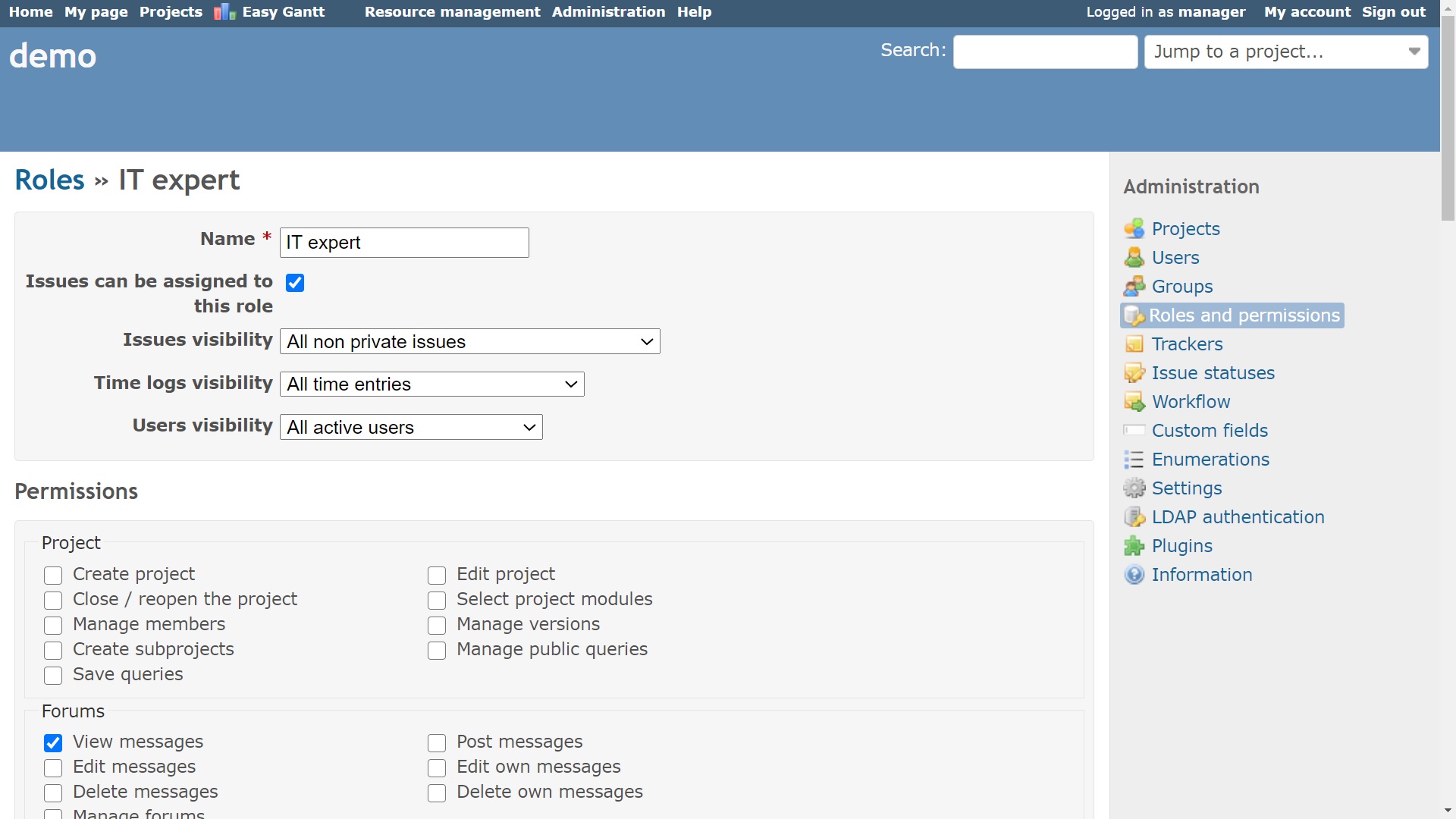Click the Users icon in Administration sidebar

coord(1134,257)
